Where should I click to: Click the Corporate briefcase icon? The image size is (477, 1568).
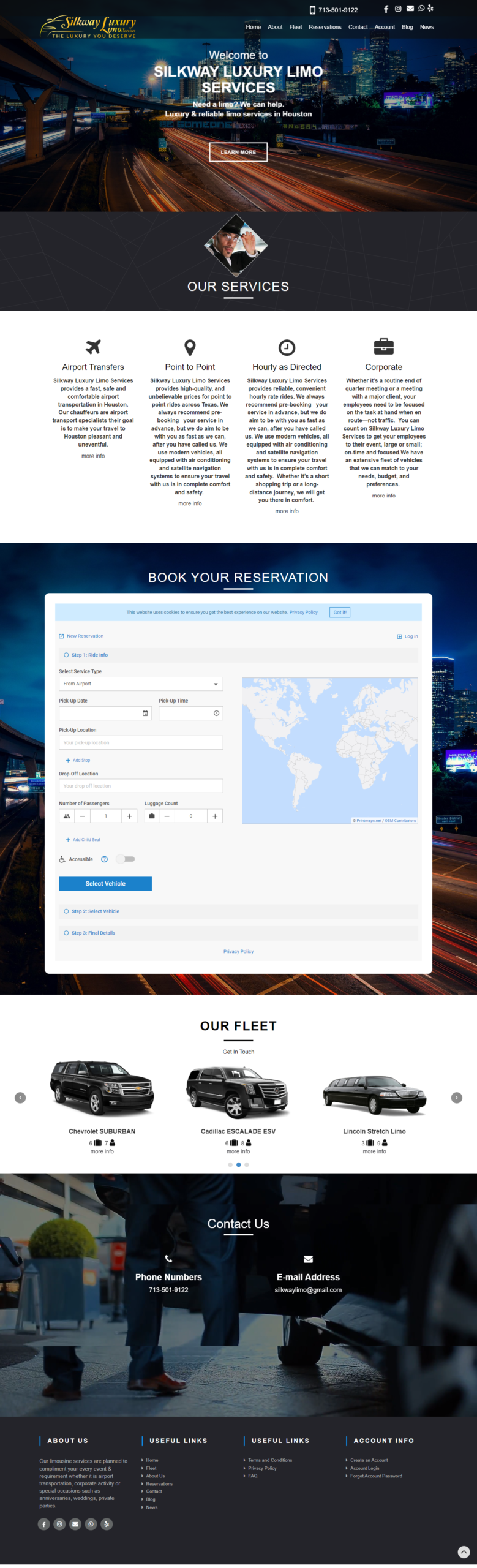[x=383, y=347]
